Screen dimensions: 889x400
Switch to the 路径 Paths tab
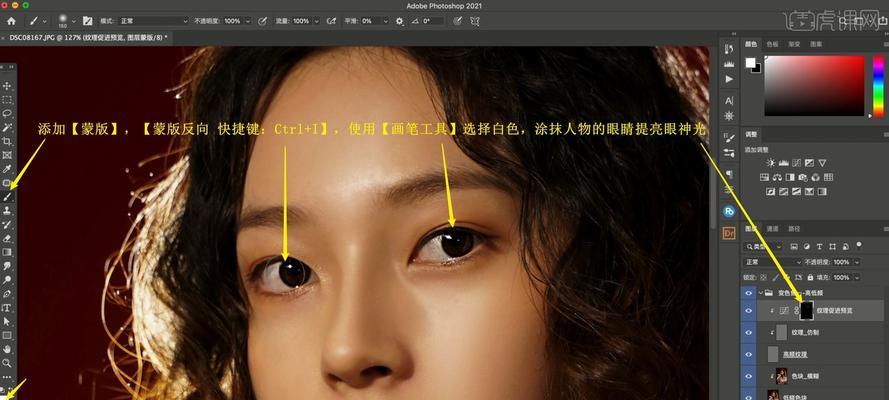(794, 229)
